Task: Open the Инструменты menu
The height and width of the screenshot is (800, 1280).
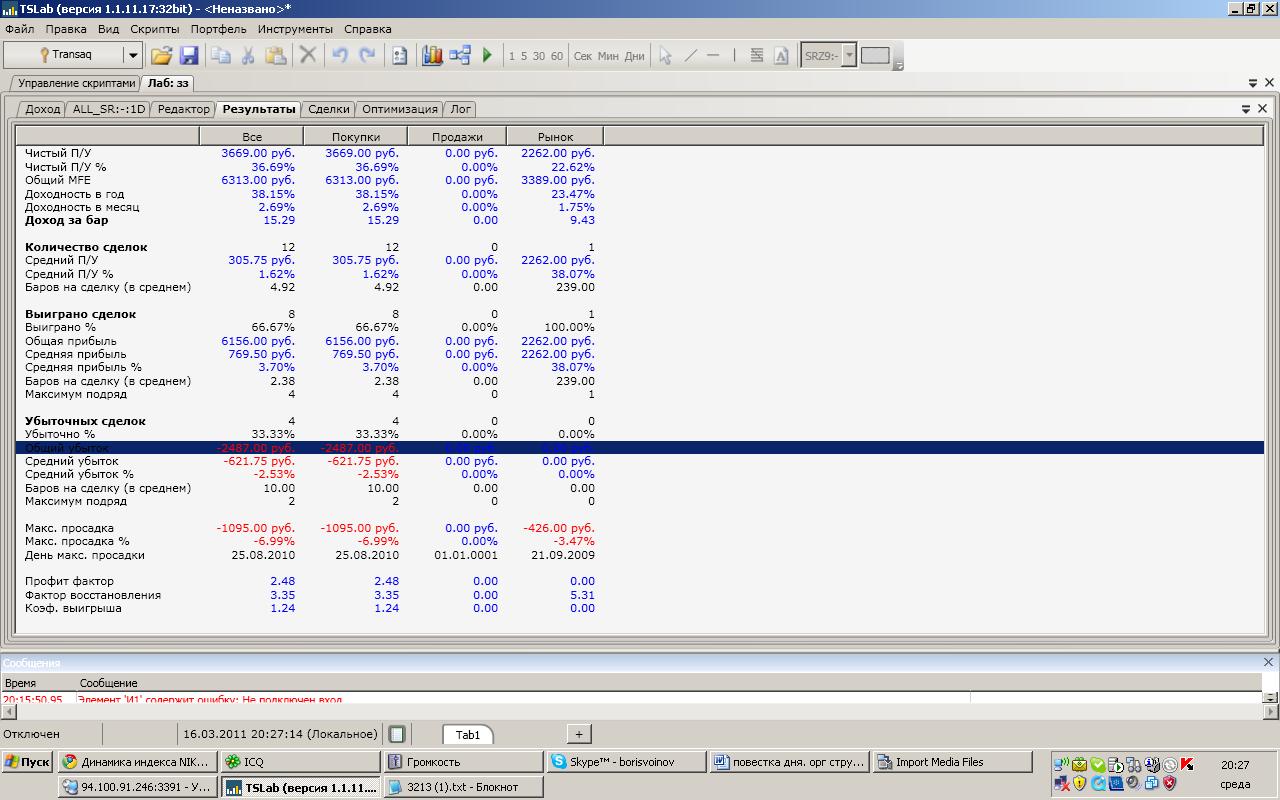Action: (295, 29)
